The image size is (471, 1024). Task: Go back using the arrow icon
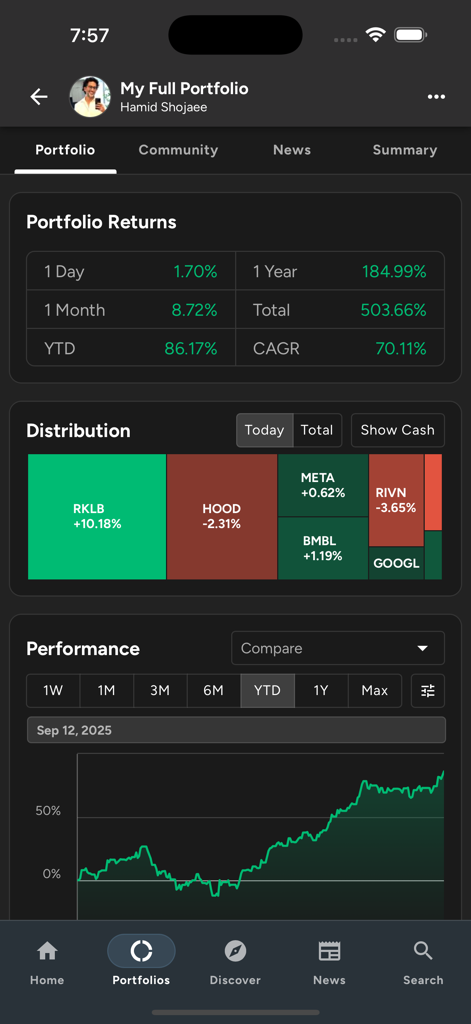[x=39, y=97]
